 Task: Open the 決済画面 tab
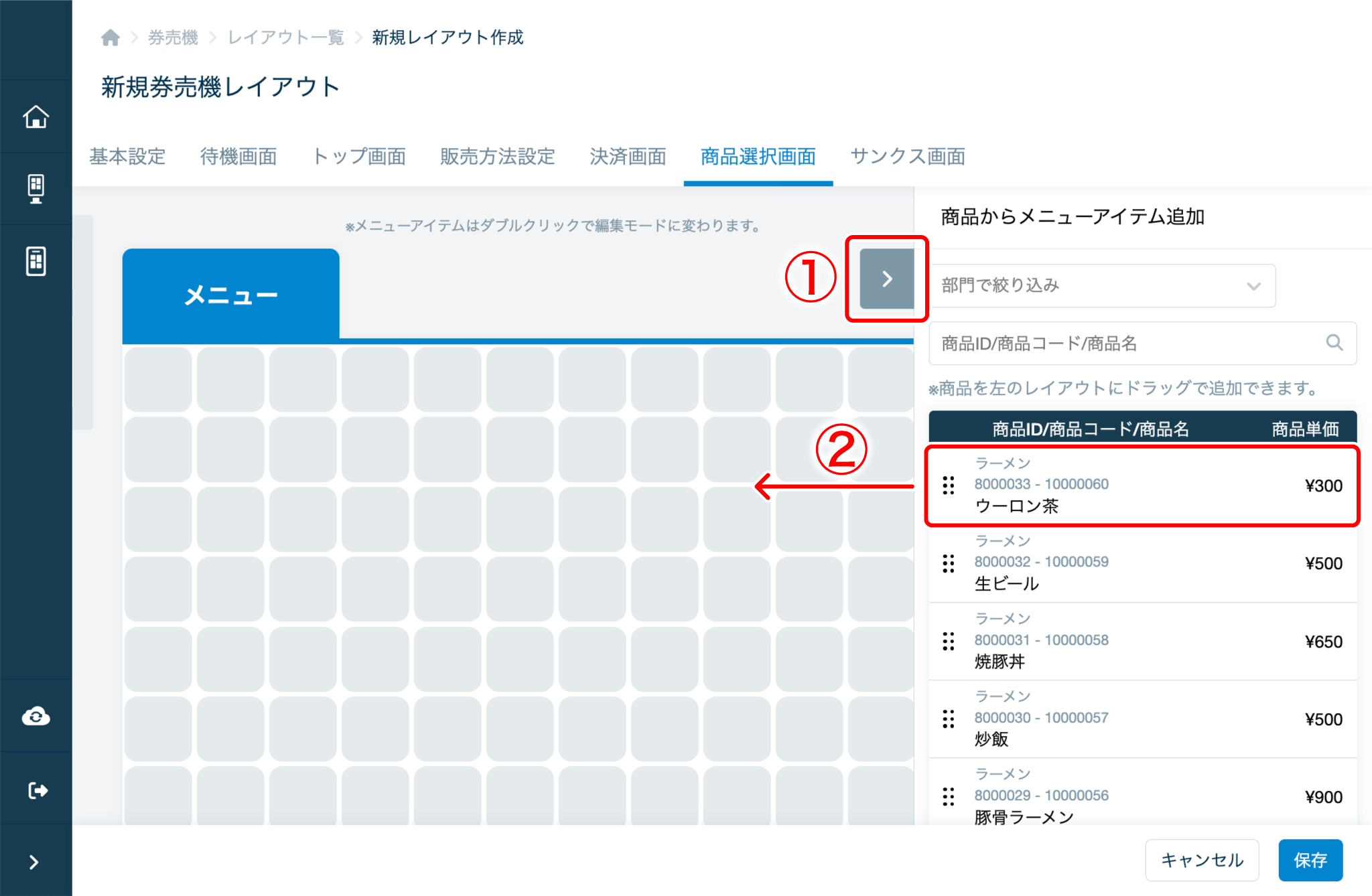pyautogui.click(x=628, y=156)
